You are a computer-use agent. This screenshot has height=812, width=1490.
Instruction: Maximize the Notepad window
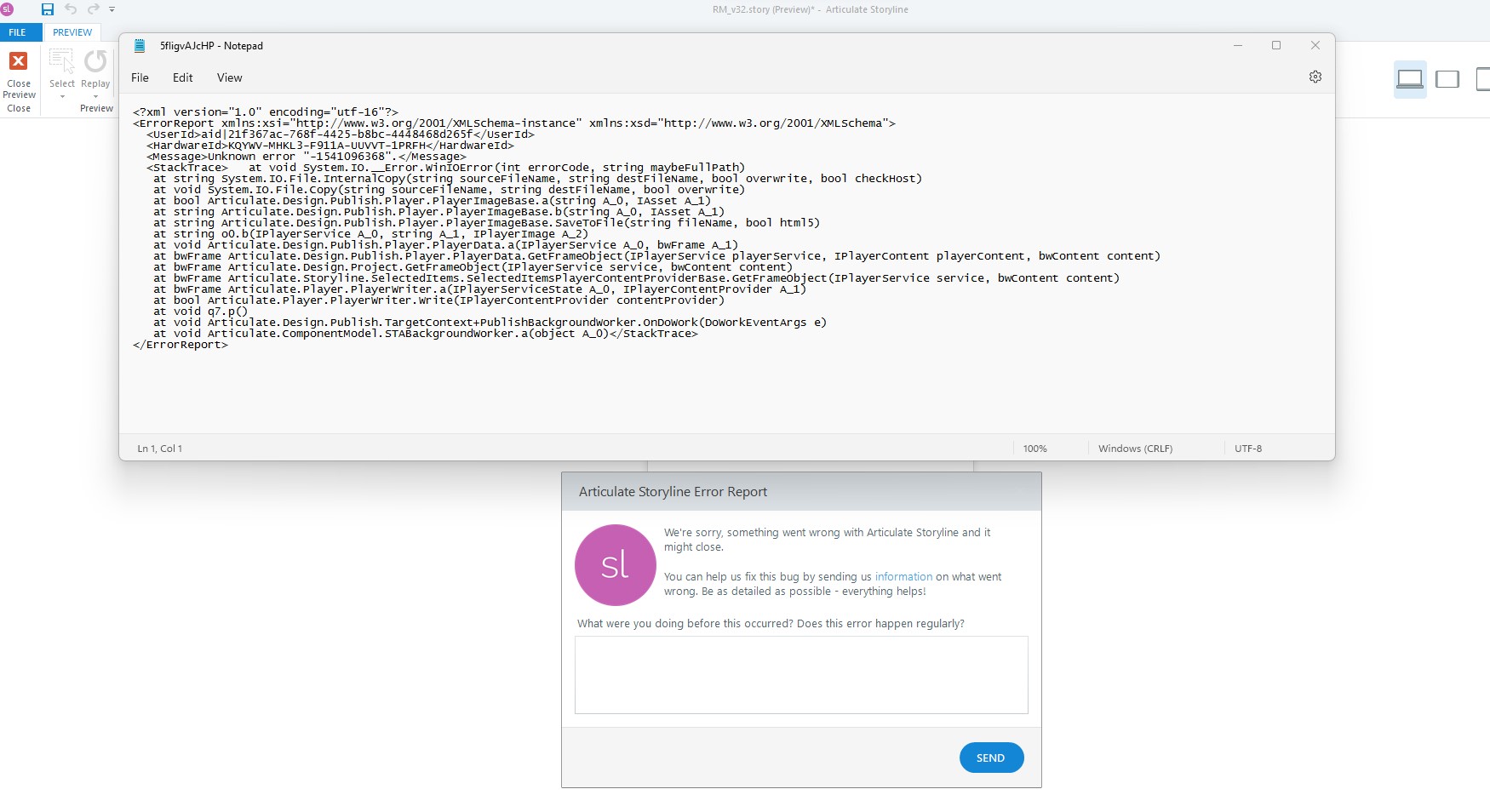tap(1276, 45)
